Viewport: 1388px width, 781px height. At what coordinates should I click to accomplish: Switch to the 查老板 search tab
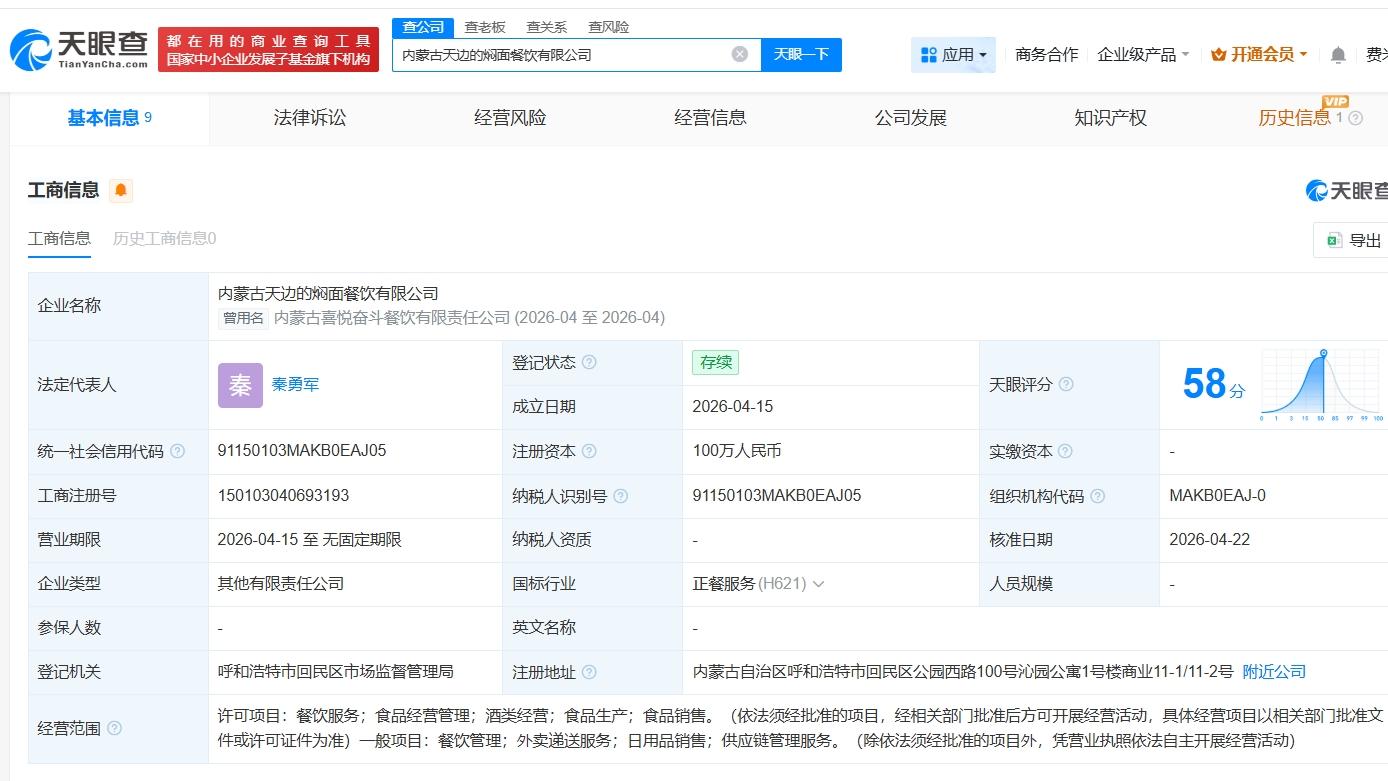click(485, 27)
